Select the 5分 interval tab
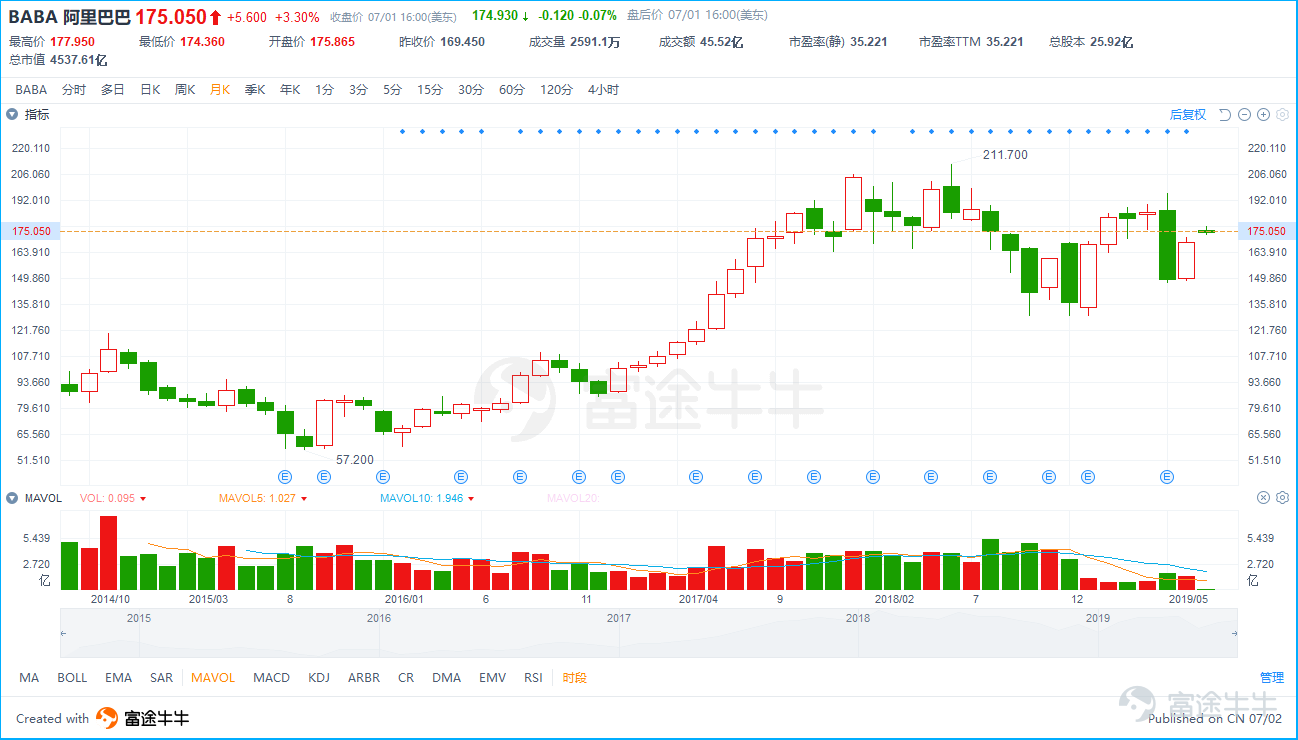Viewport: 1298px width, 740px height. [x=392, y=90]
